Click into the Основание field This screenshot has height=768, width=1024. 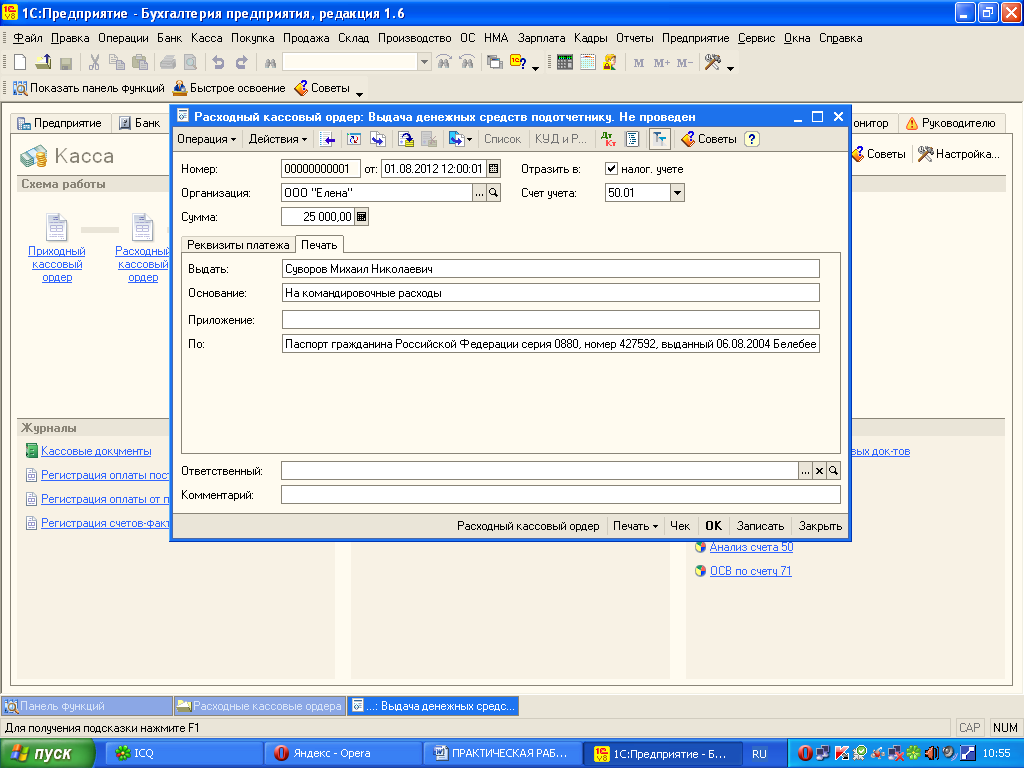pos(551,293)
